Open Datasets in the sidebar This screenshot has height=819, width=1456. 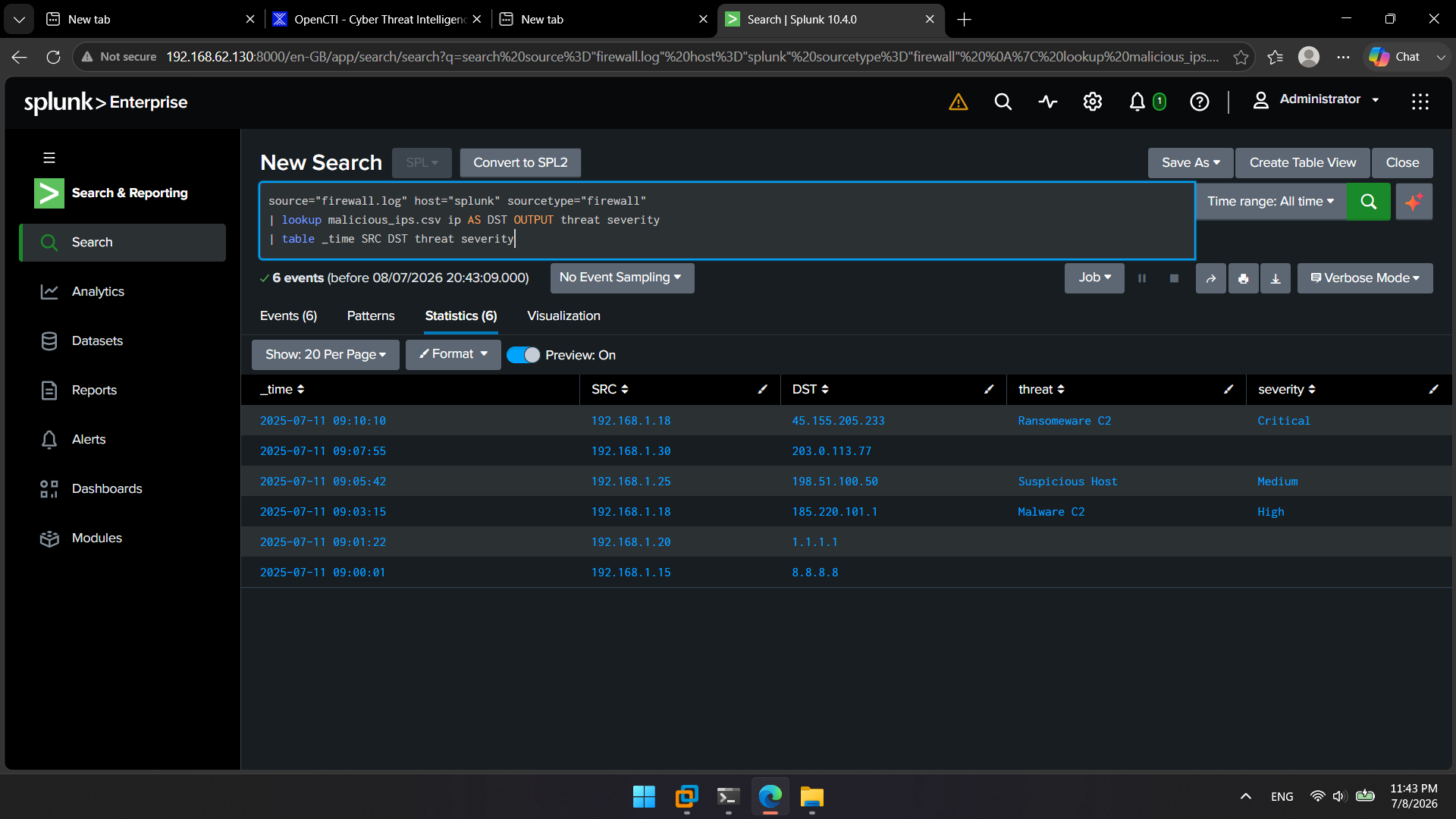[x=123, y=340]
